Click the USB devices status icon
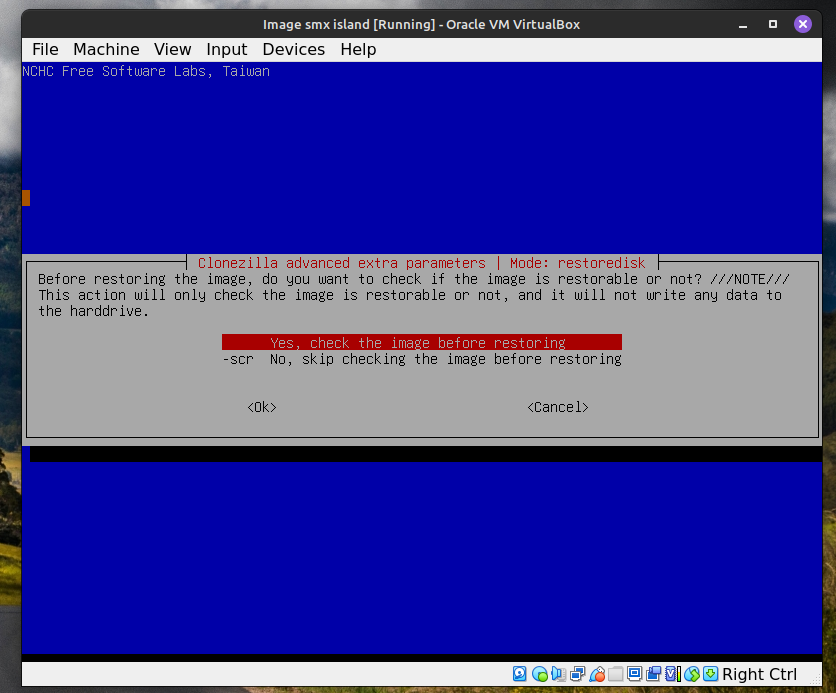The width and height of the screenshot is (836, 693). pos(597,674)
